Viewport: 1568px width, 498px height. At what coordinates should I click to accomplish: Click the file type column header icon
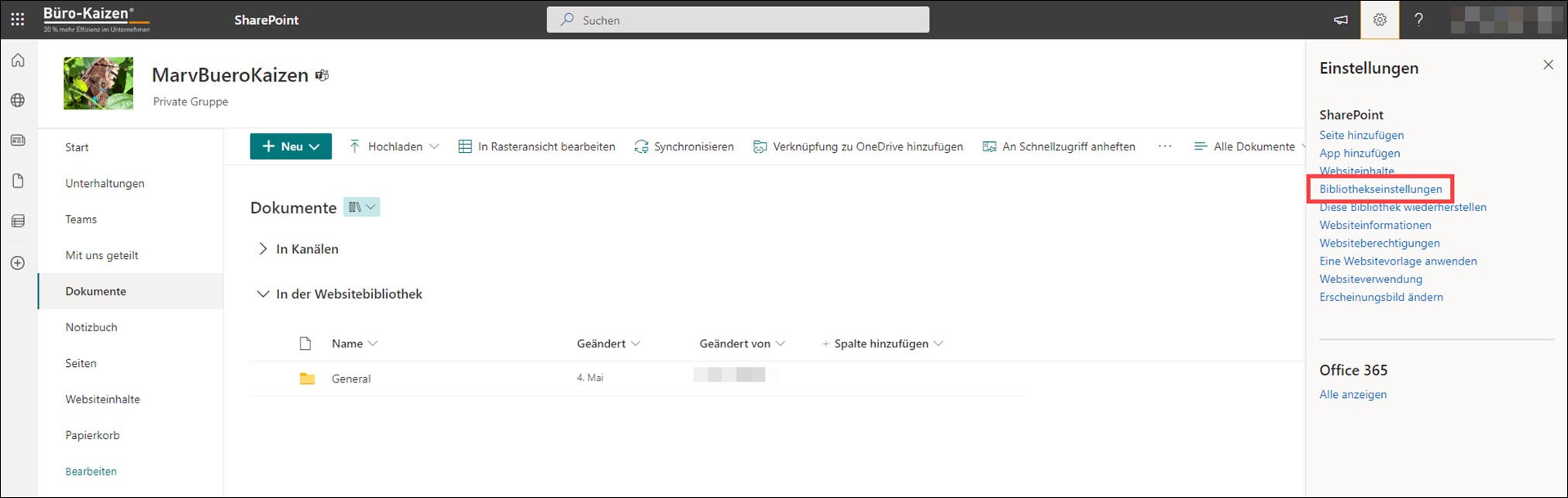click(305, 344)
